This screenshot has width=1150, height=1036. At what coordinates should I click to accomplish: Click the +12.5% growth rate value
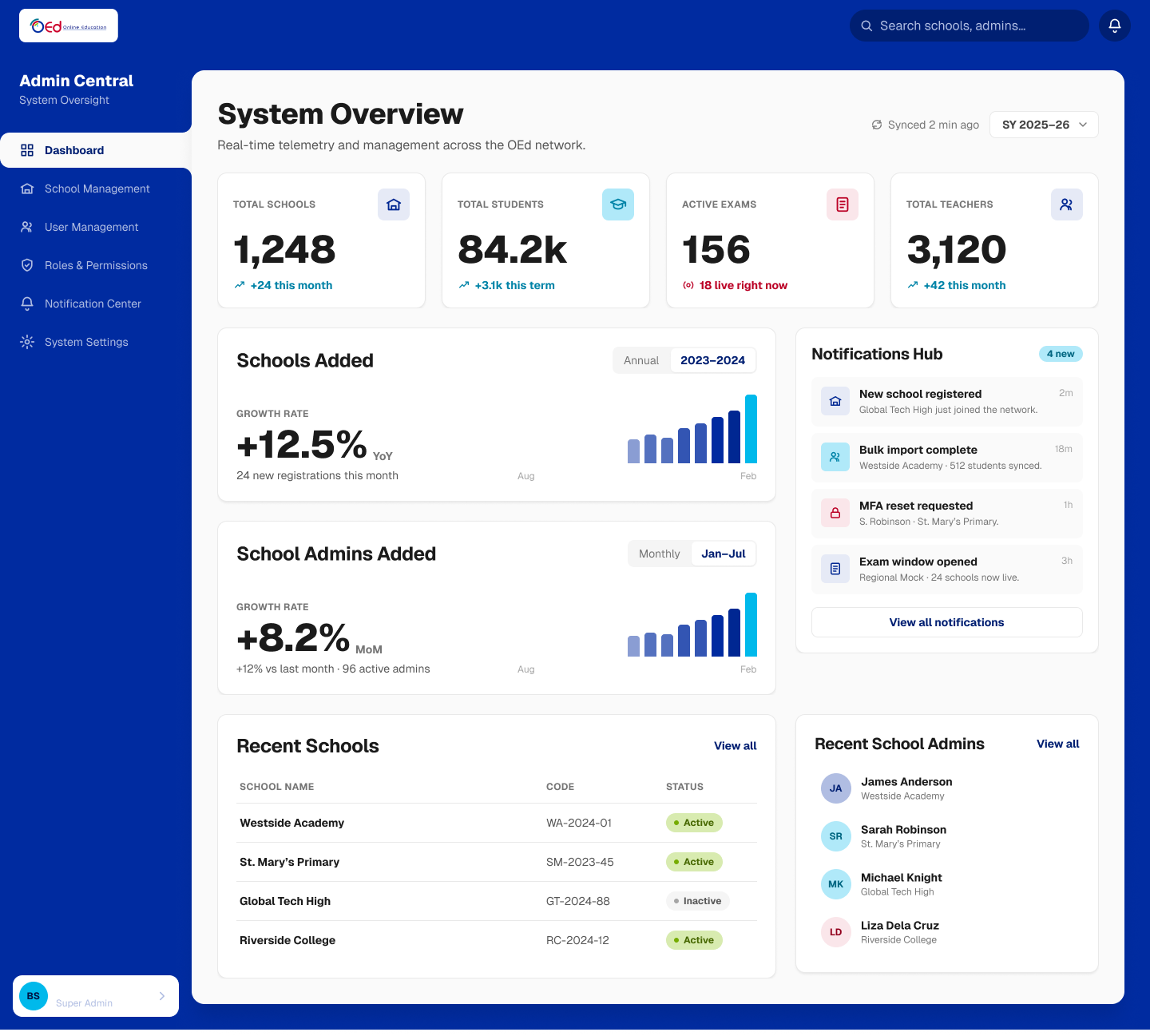click(x=302, y=444)
